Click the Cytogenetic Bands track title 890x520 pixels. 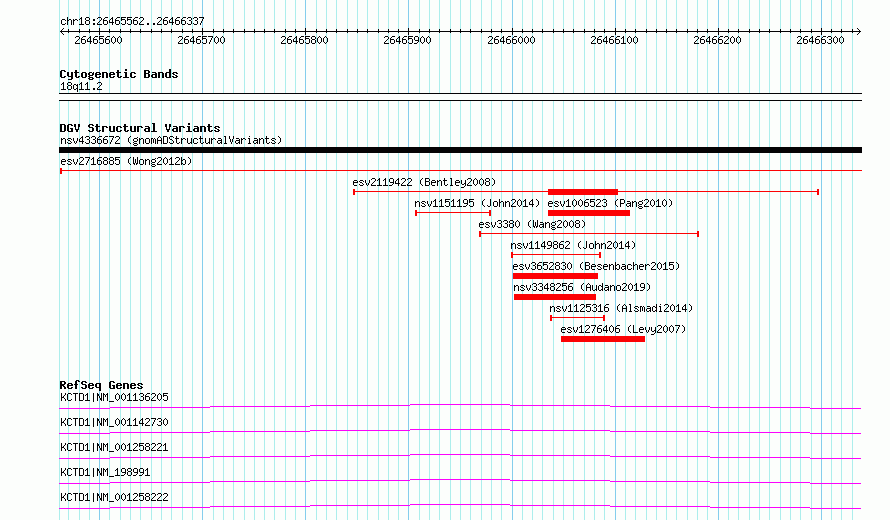coord(119,74)
